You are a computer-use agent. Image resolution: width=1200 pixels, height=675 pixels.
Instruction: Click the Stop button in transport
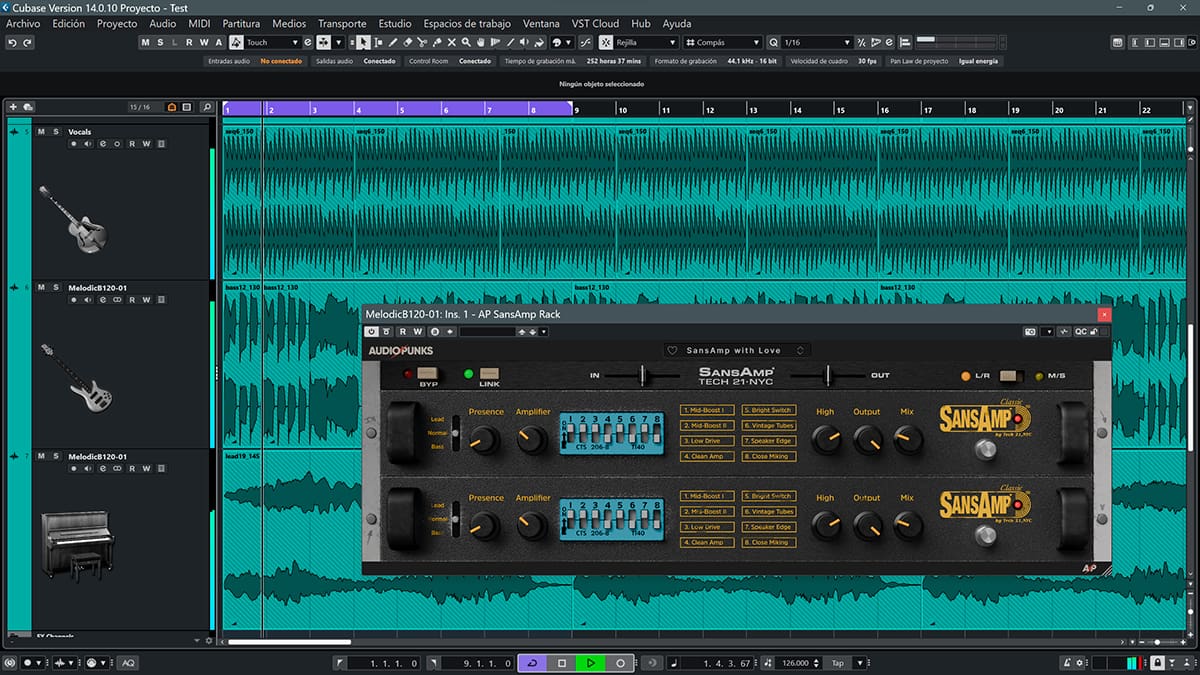(562, 662)
